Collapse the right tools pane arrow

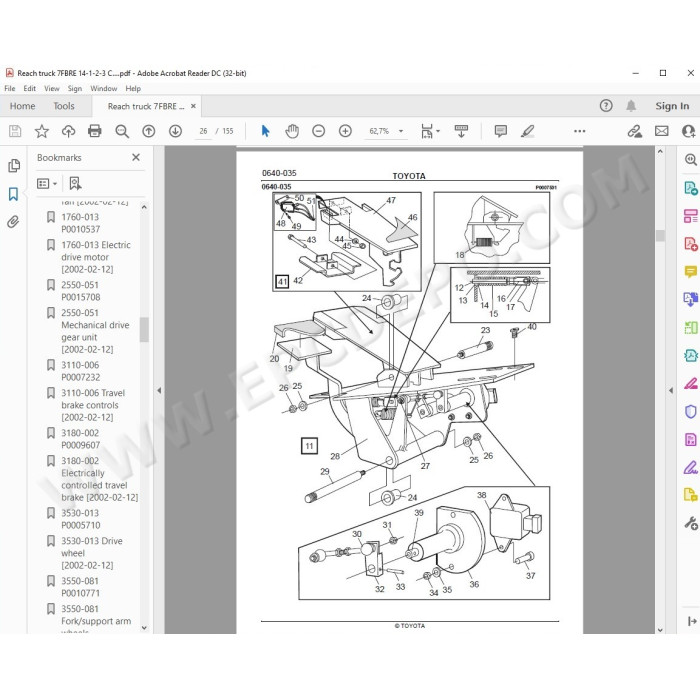point(671,390)
